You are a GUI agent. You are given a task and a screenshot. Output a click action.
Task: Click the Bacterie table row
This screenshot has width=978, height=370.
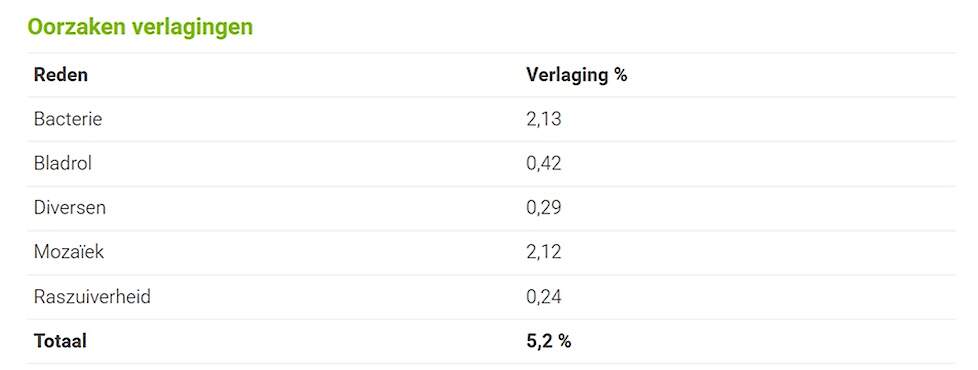[491, 119]
